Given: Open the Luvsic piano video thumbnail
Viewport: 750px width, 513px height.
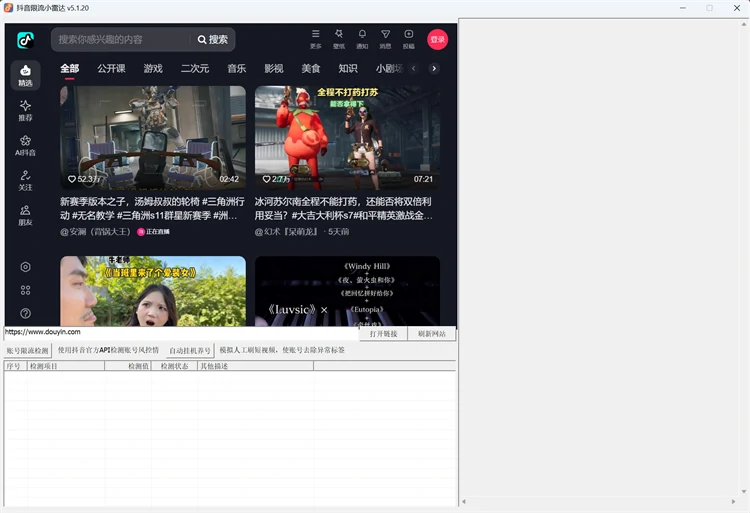Looking at the screenshot, I should (347, 291).
